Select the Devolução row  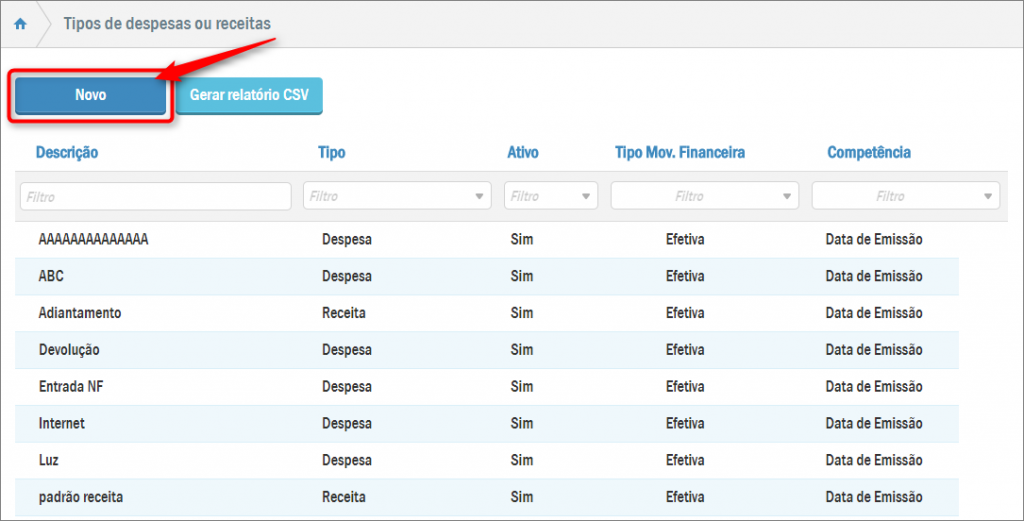(x=69, y=350)
